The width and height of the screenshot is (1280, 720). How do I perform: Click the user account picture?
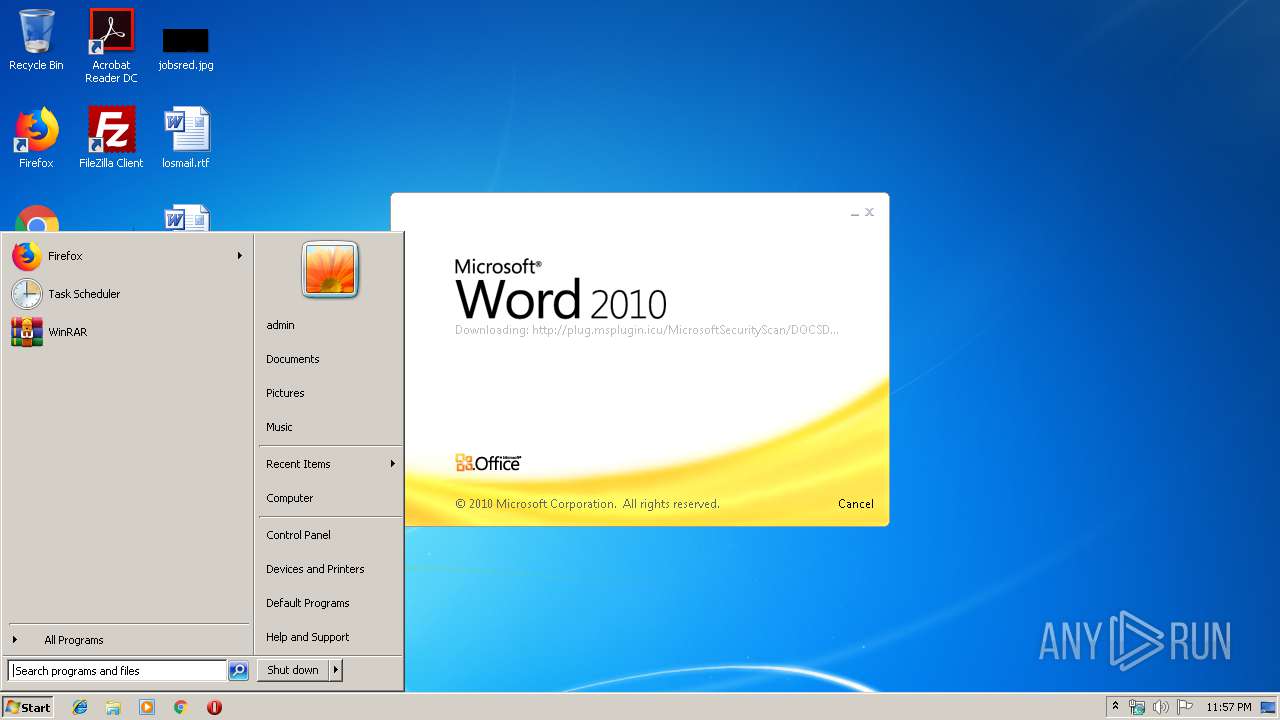(330, 269)
